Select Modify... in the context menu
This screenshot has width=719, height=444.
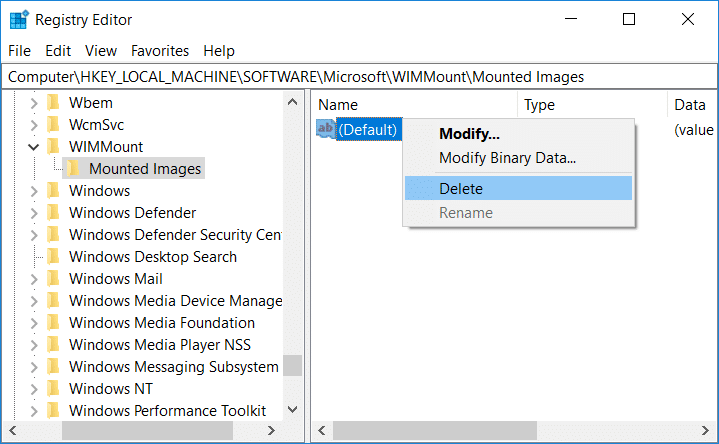click(x=469, y=134)
